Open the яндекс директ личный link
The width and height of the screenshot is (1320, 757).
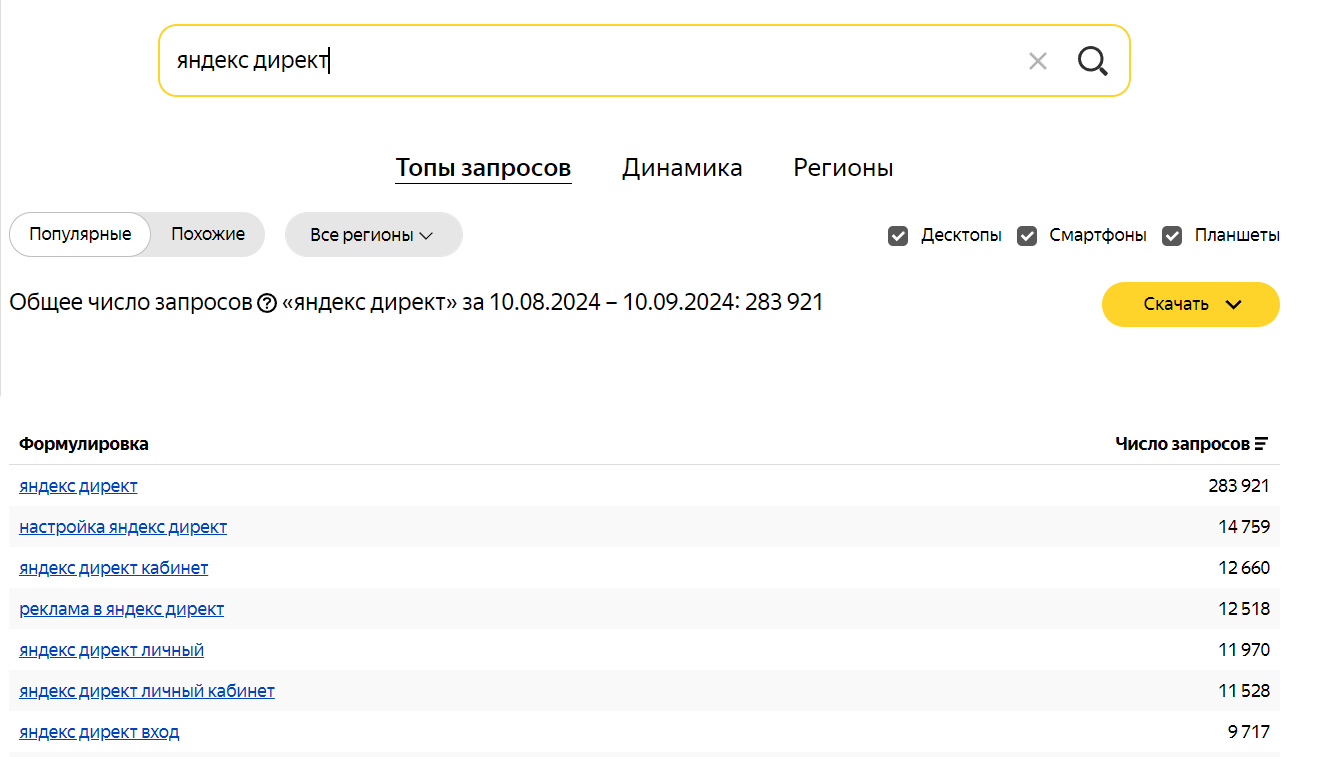(x=111, y=650)
